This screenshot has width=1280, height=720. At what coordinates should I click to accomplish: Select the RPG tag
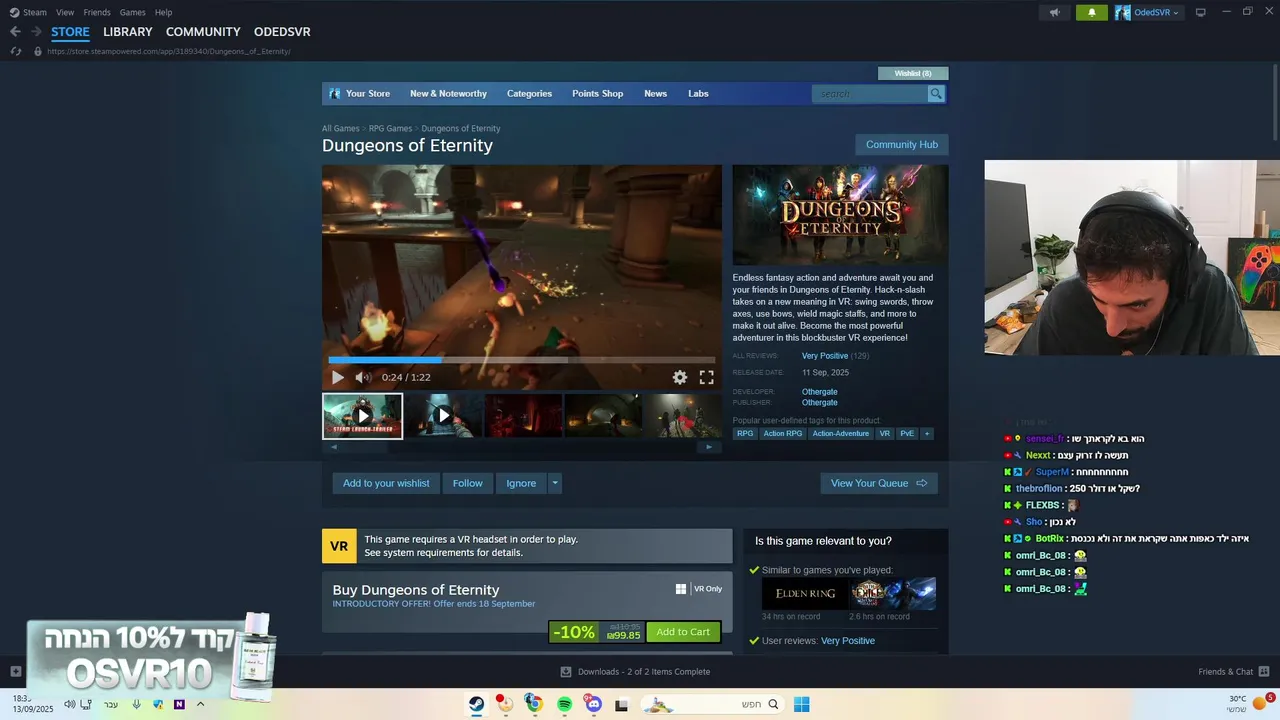point(745,434)
